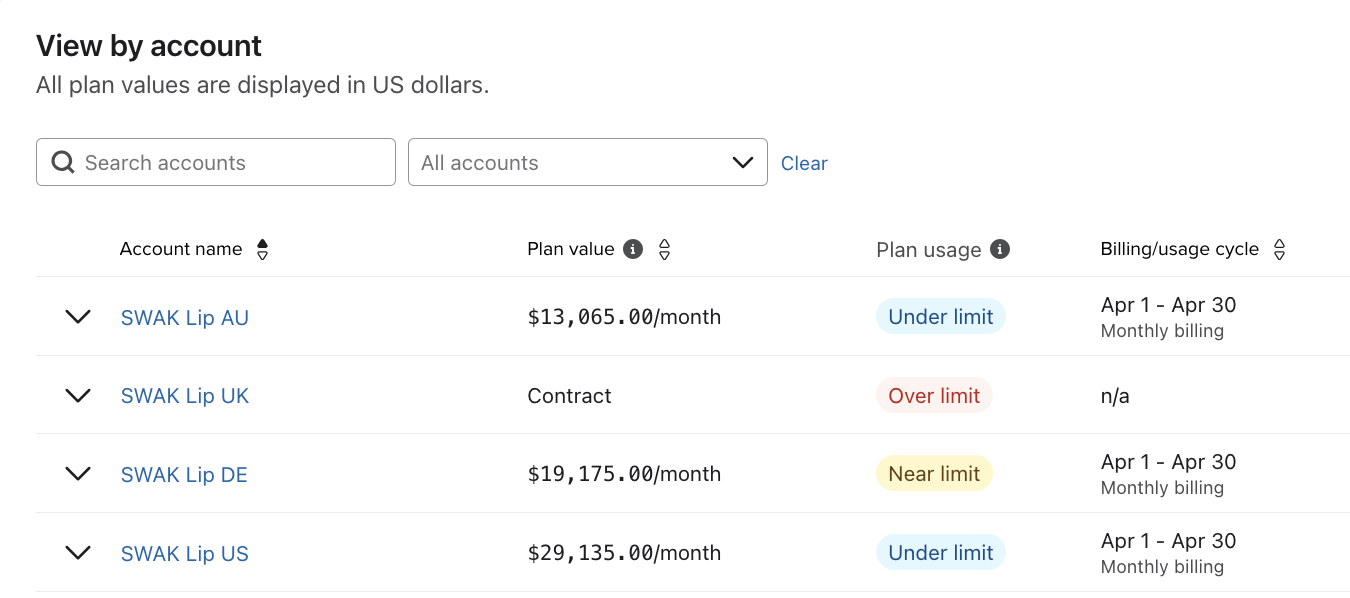1350x598 pixels.
Task: Expand the SWAK Lip US row
Action: tap(78, 553)
